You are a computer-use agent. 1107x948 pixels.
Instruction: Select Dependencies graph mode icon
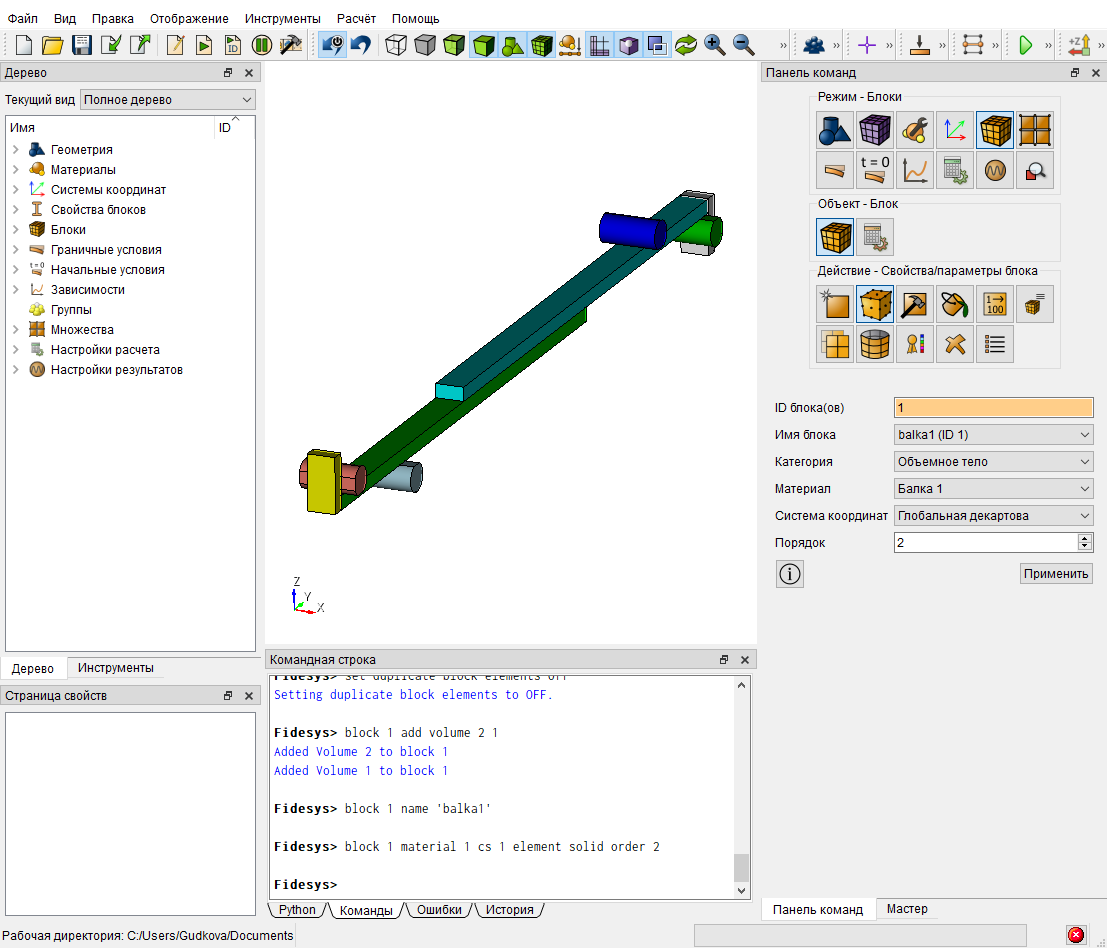coord(915,170)
